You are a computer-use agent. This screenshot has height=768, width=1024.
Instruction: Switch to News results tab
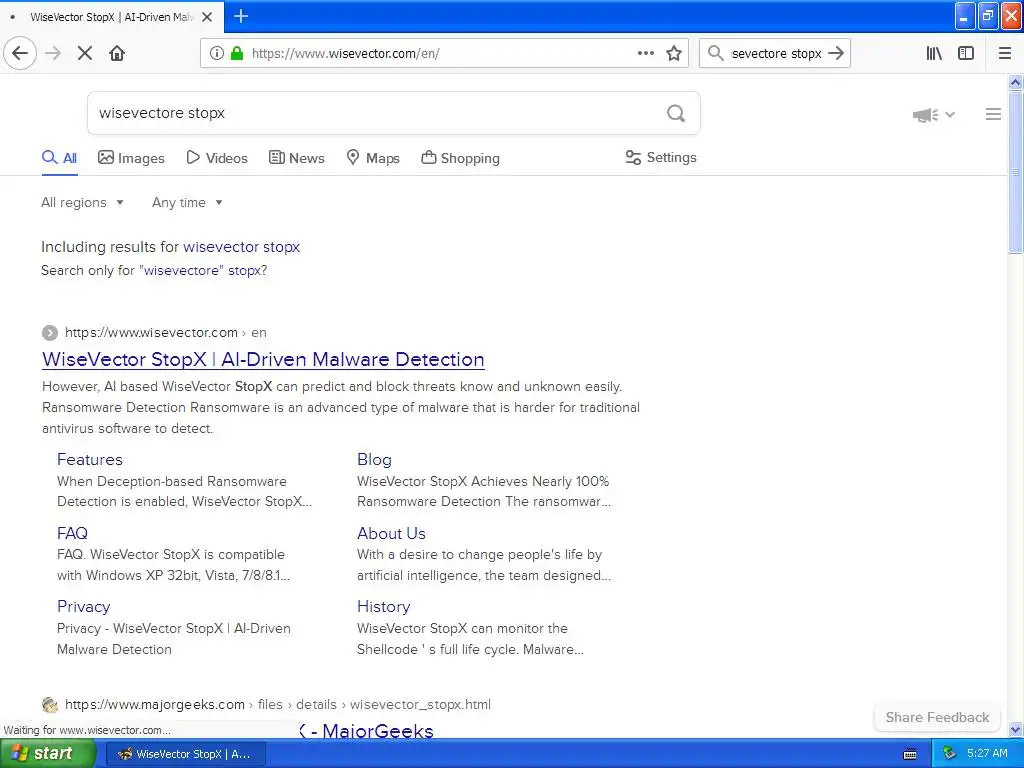click(296, 158)
